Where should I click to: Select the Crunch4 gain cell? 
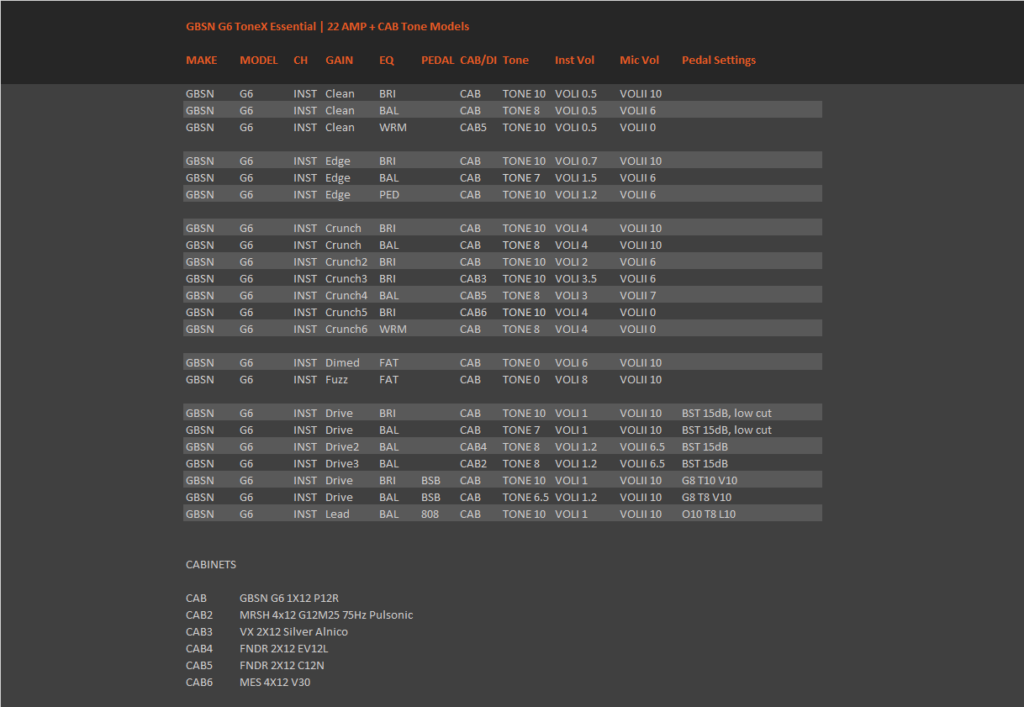pyautogui.click(x=346, y=296)
